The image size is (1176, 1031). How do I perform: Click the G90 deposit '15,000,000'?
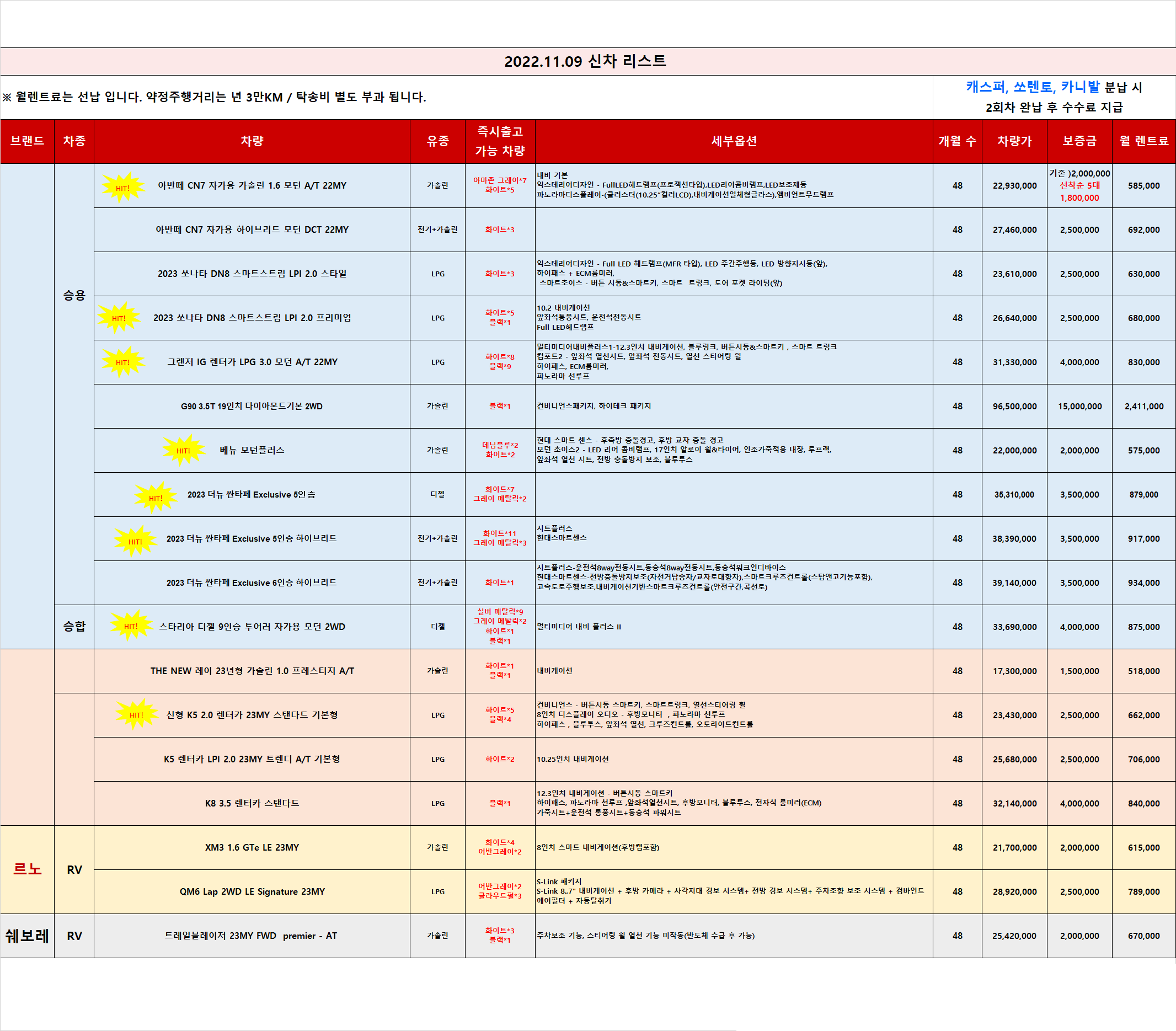tap(1080, 406)
